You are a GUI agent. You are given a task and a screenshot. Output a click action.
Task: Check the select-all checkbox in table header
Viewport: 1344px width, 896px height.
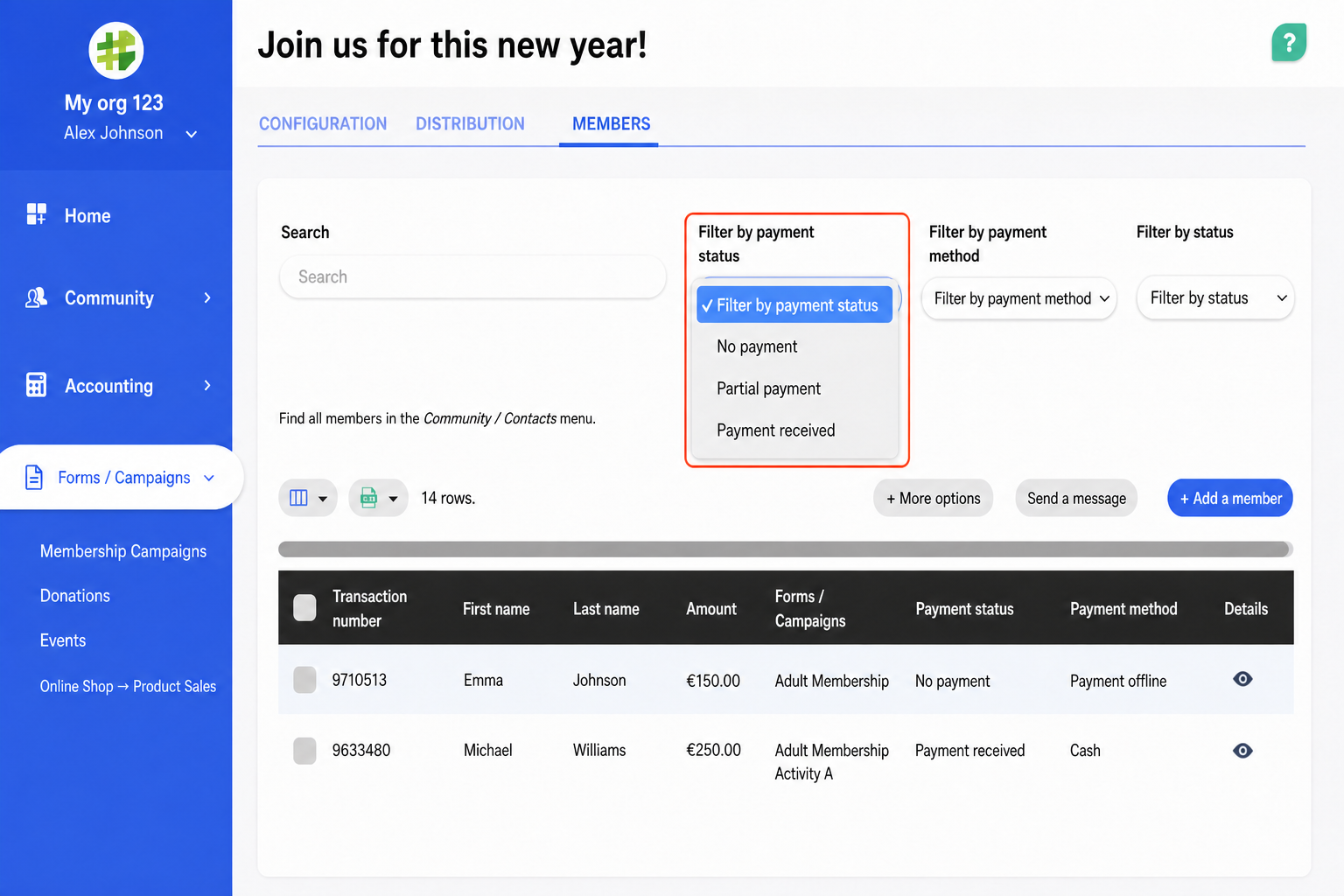coord(304,608)
